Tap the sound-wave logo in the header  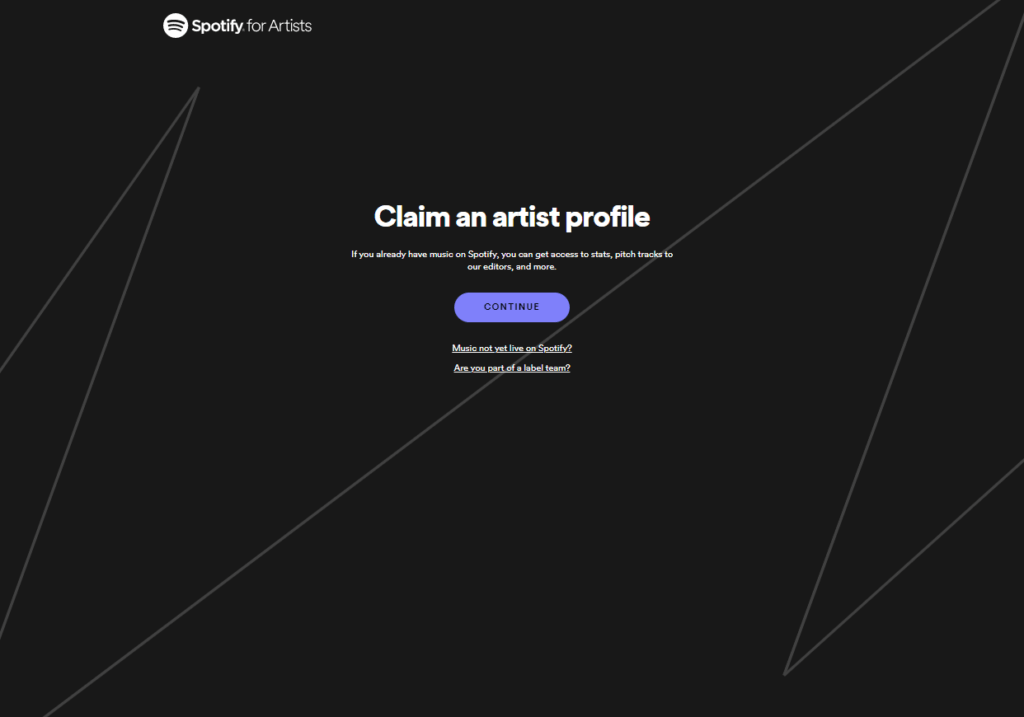[175, 25]
